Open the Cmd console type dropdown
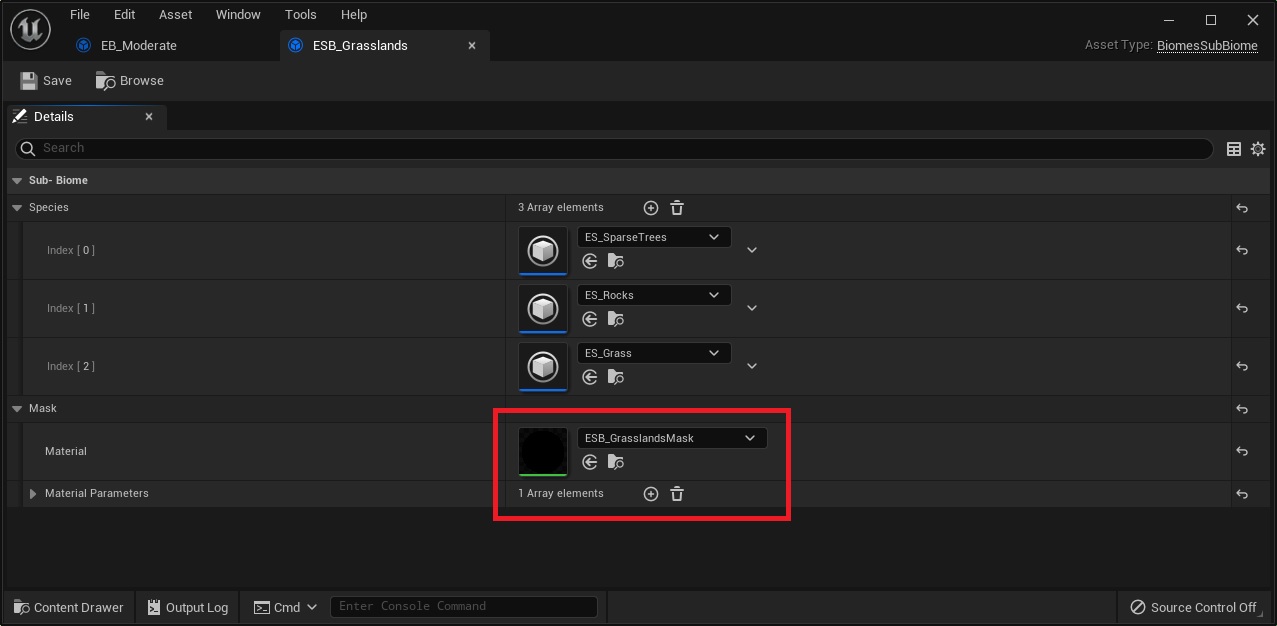 click(285, 607)
